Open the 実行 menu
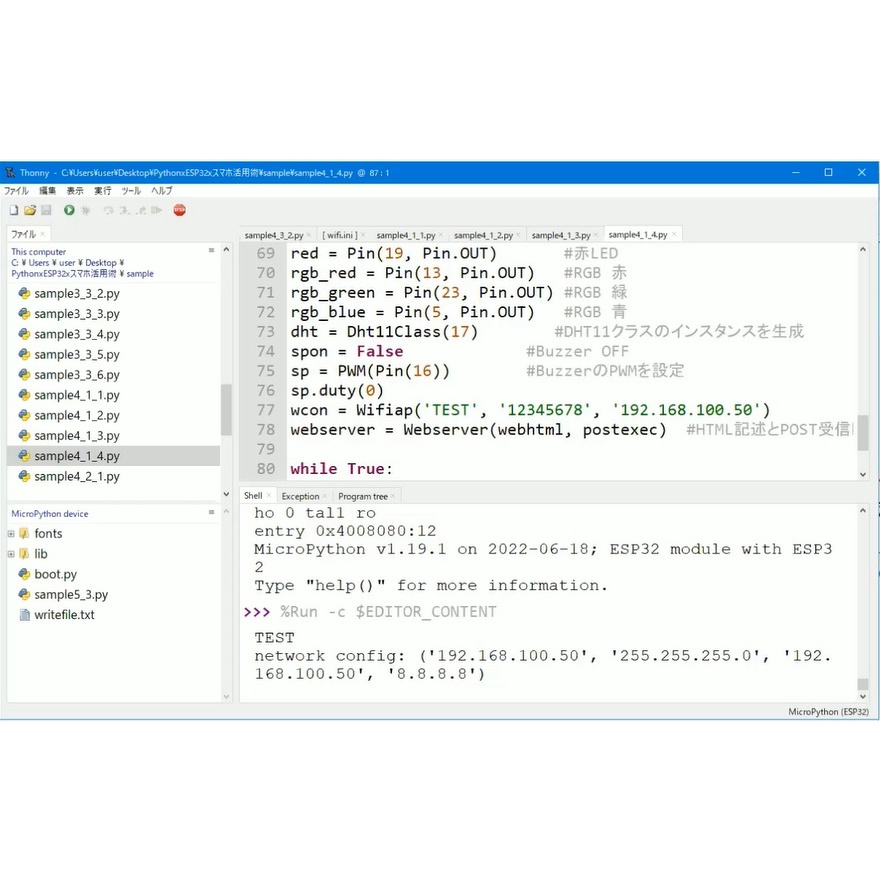 click(102, 191)
